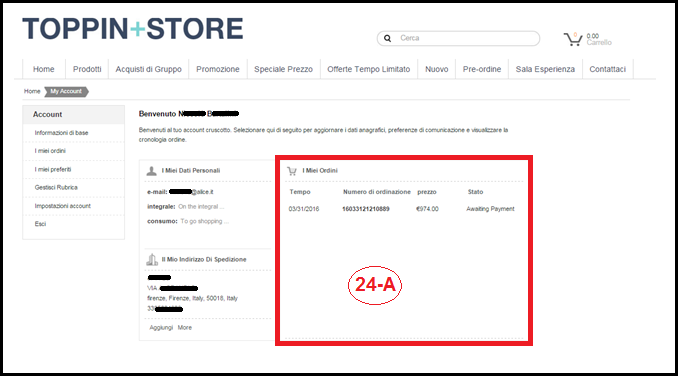
Task: Open the Offerte Tempo Limitato menu
Action: pos(368,69)
